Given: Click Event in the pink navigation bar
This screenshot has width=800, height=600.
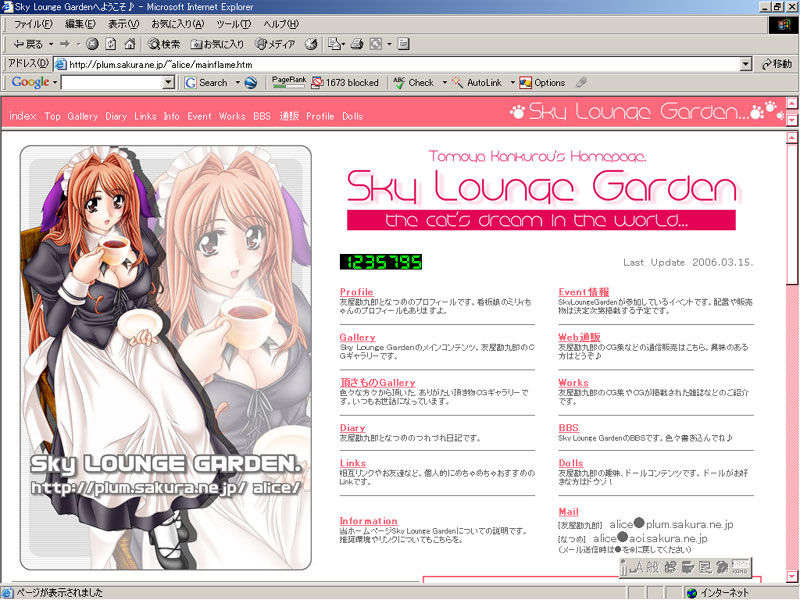Looking at the screenshot, I should (x=199, y=116).
